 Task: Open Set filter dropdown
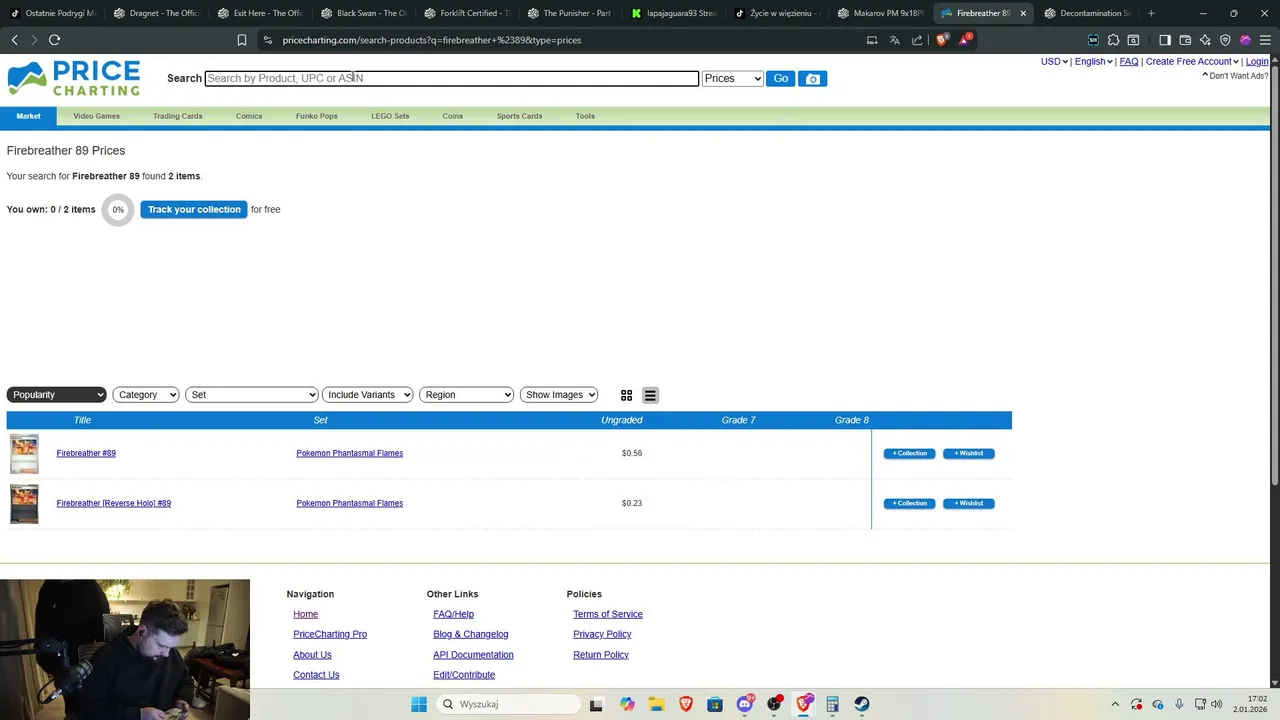click(252, 395)
